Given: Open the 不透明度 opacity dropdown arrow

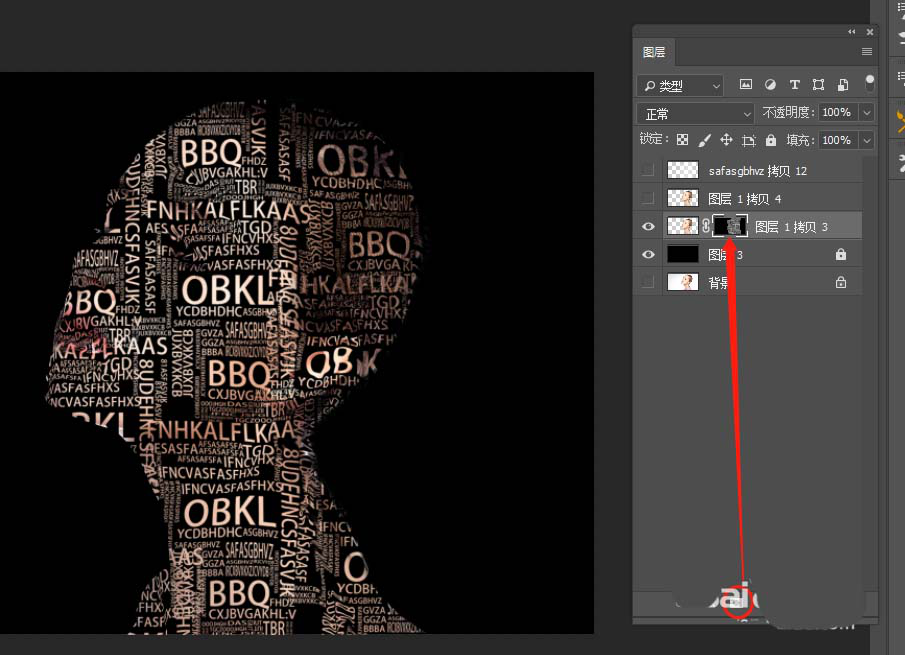Looking at the screenshot, I should (x=866, y=113).
